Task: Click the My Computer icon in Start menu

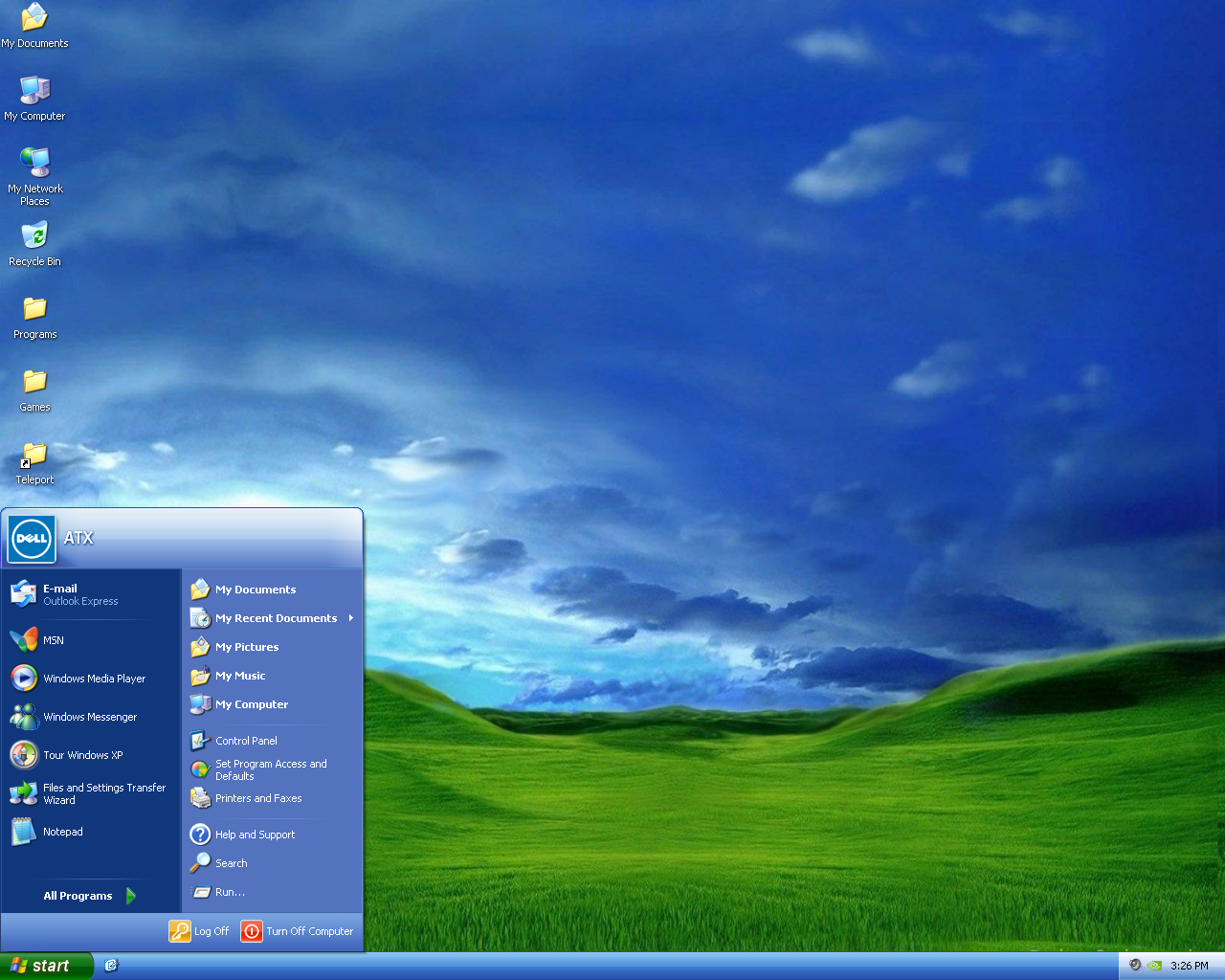Action: 200,704
